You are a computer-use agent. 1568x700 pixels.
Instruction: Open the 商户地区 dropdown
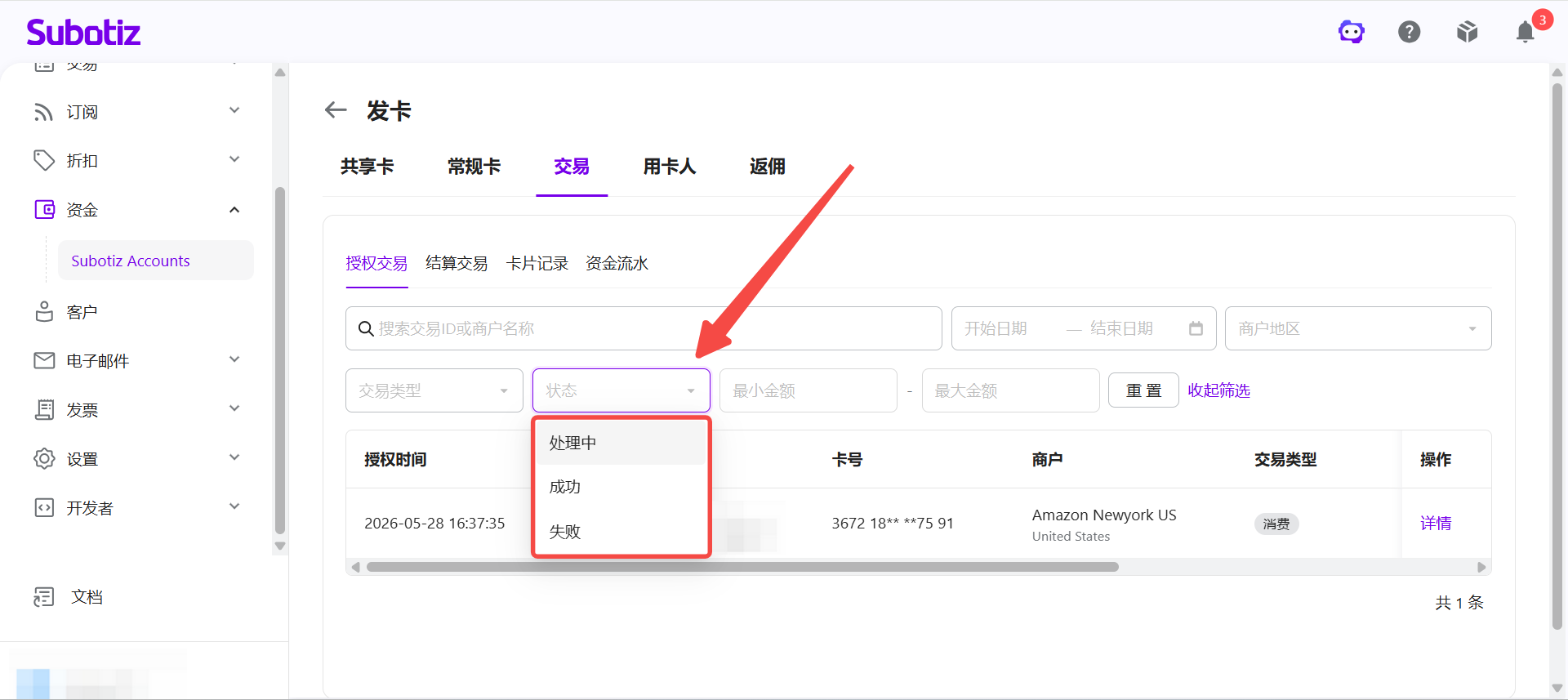(x=1358, y=328)
